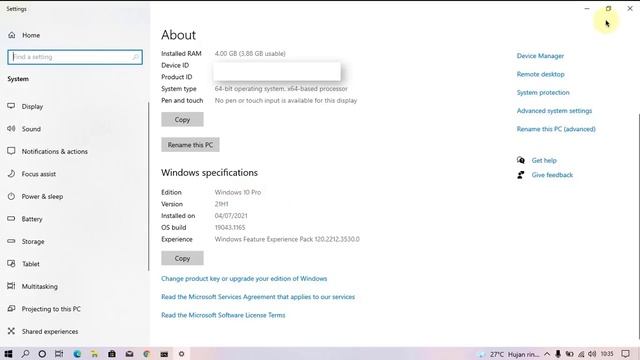Click the Notifications & actions icon

click(11, 151)
